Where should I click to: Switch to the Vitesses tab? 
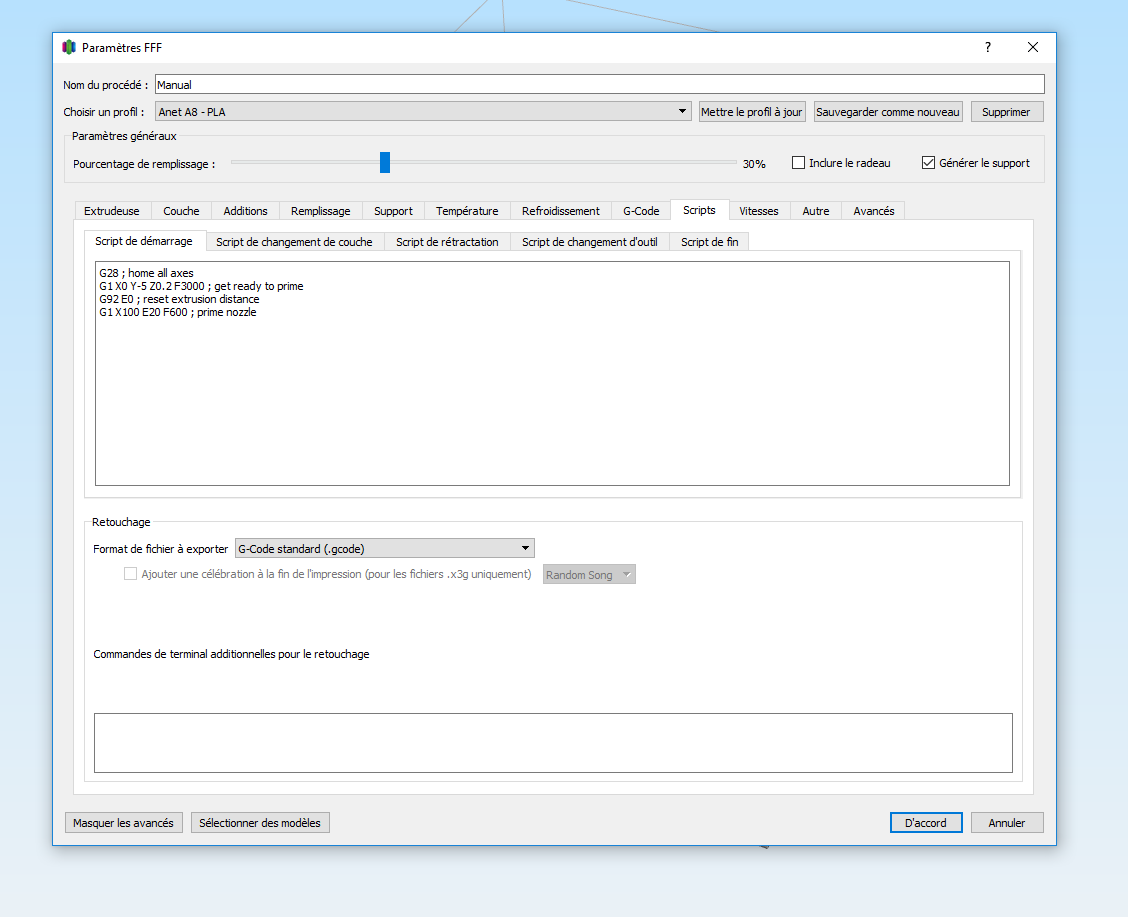759,211
